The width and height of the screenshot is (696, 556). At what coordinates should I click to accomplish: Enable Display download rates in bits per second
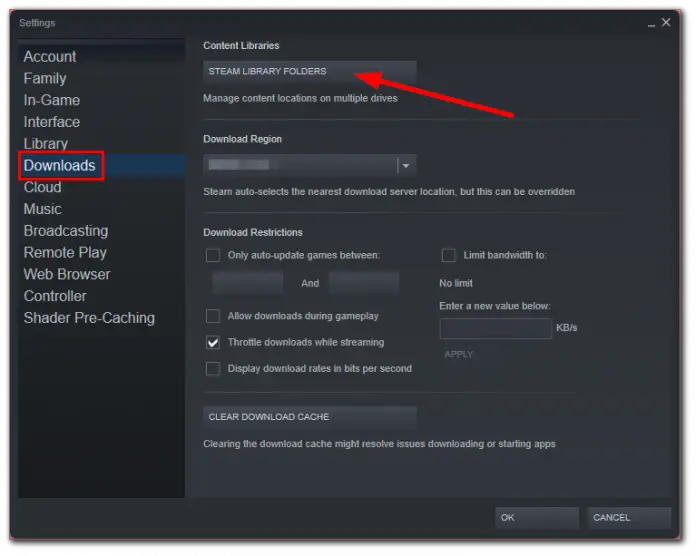pos(213,368)
